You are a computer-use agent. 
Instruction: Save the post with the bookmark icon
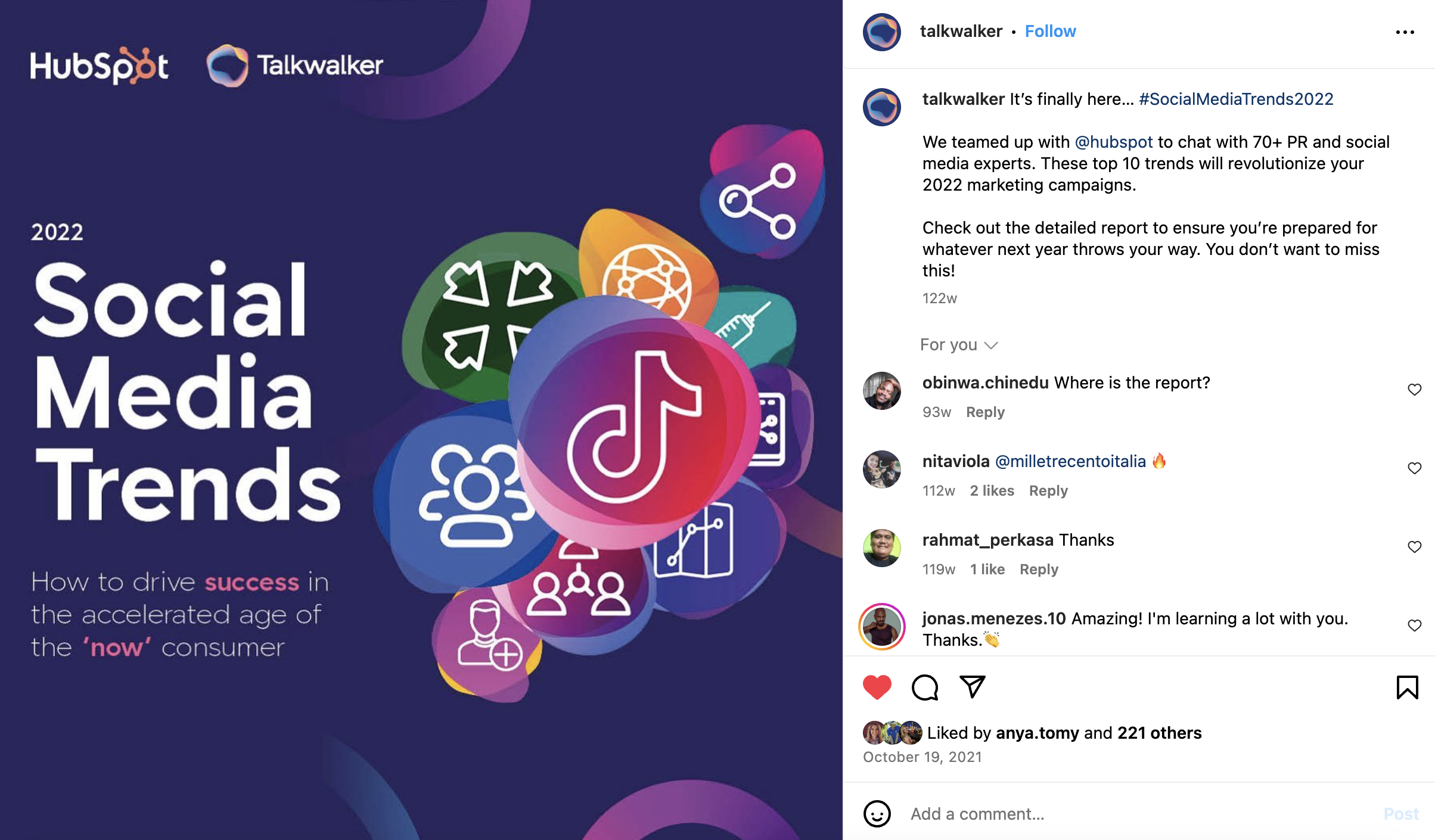tap(1407, 687)
